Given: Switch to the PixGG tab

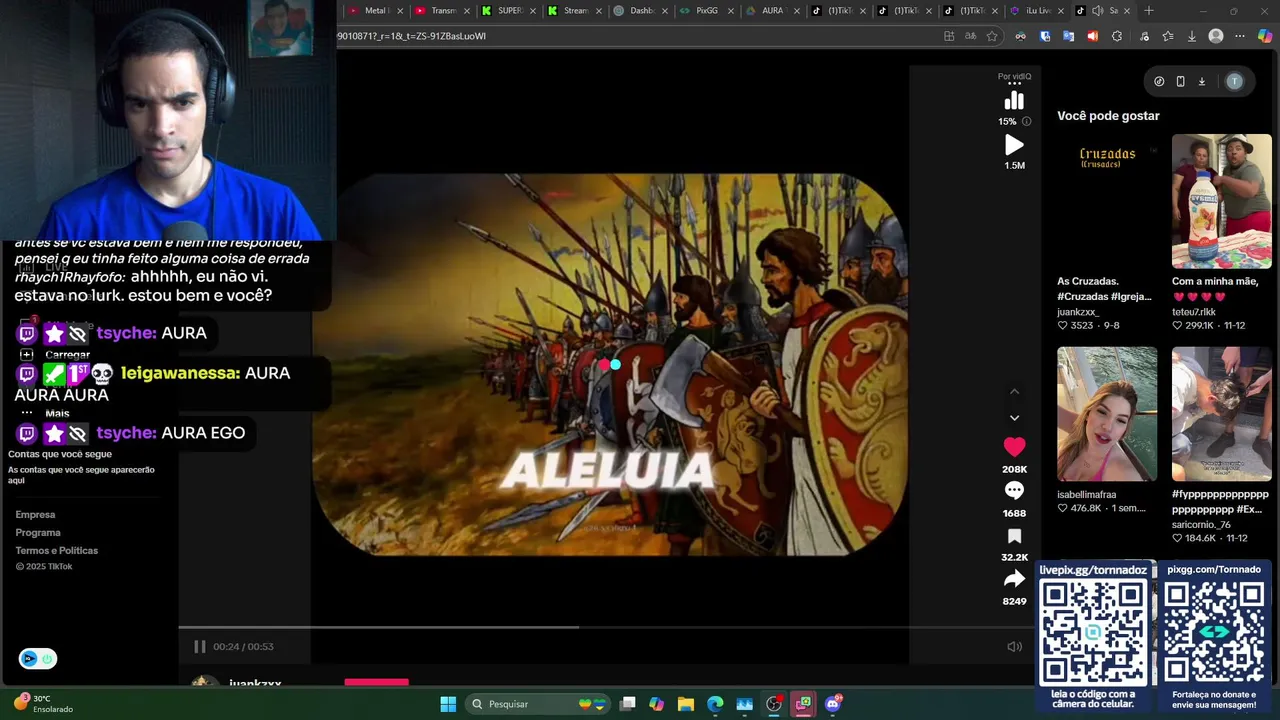Looking at the screenshot, I should pos(706,11).
